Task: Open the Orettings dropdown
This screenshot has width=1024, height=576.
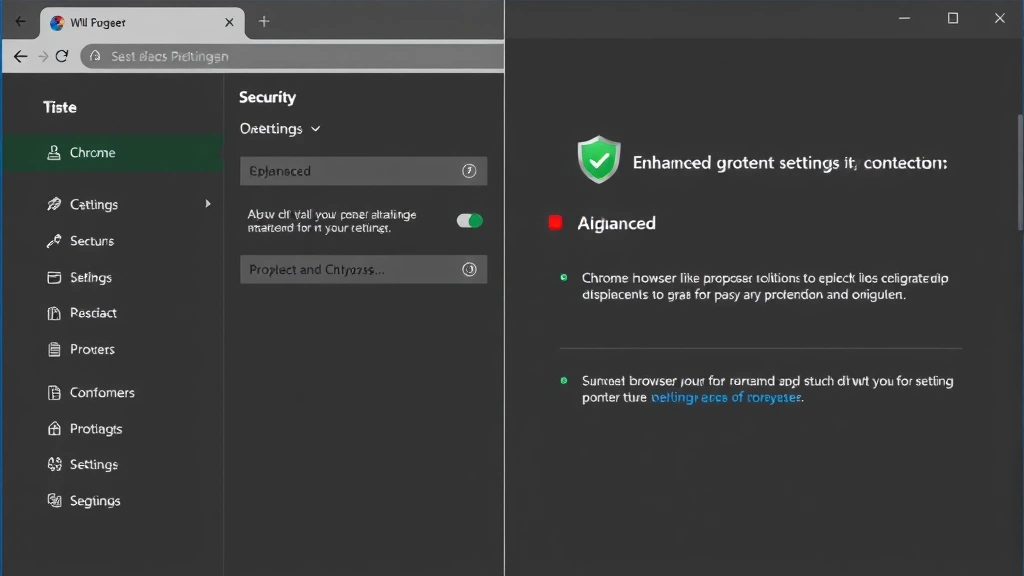Action: tap(280, 128)
